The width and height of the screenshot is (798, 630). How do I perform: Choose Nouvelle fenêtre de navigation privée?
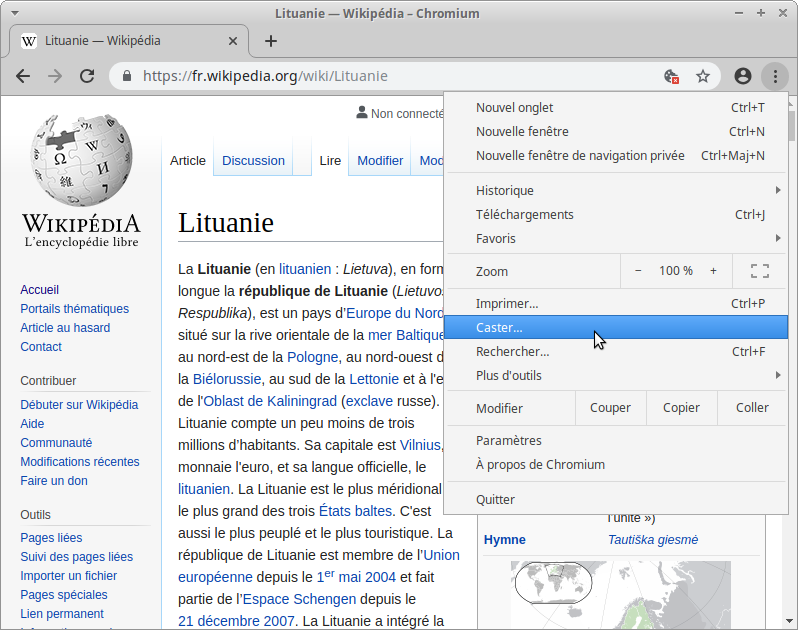coord(580,156)
